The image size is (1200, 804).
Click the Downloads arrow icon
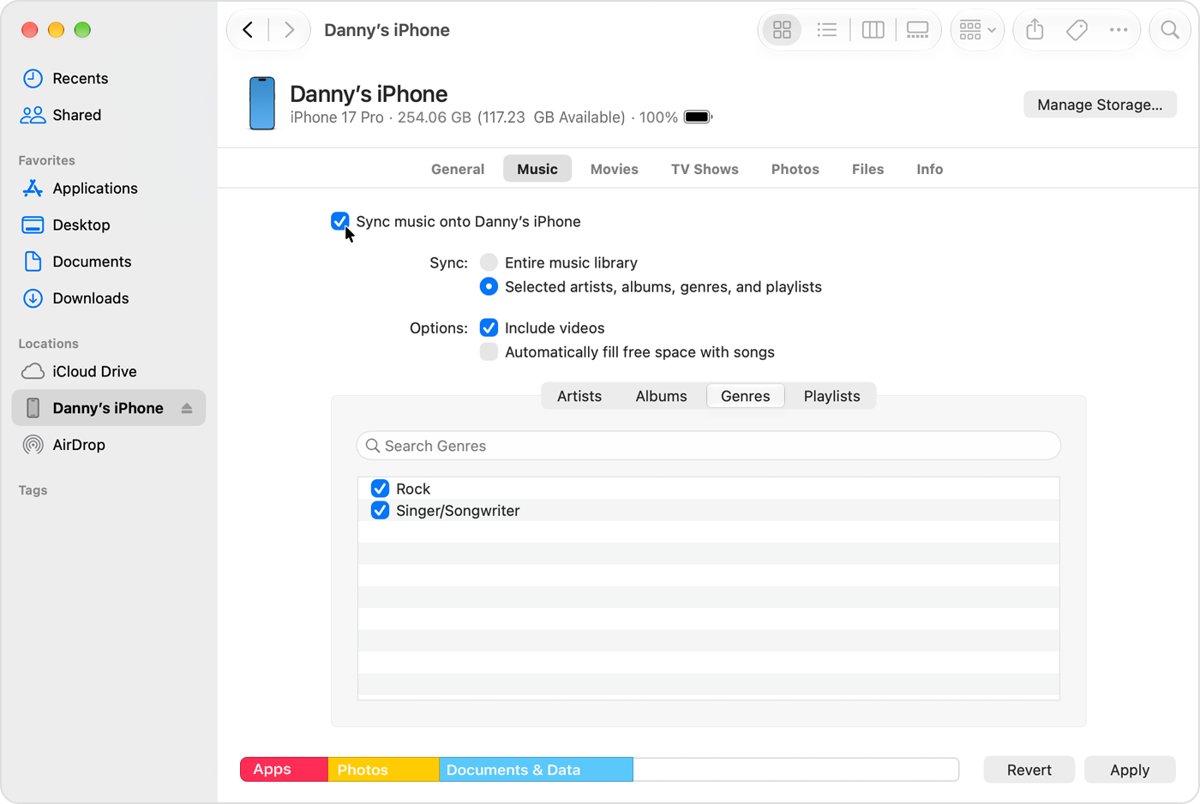pyautogui.click(x=33, y=298)
